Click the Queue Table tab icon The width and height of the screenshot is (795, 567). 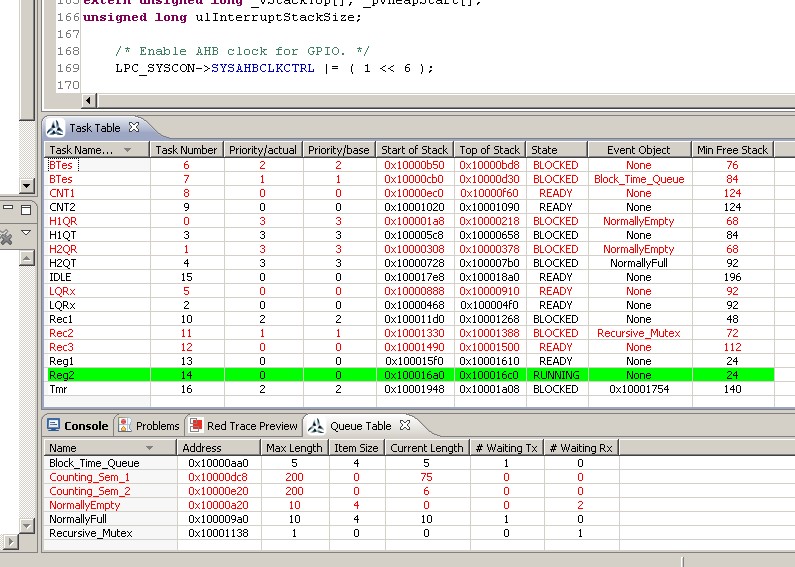(x=316, y=426)
